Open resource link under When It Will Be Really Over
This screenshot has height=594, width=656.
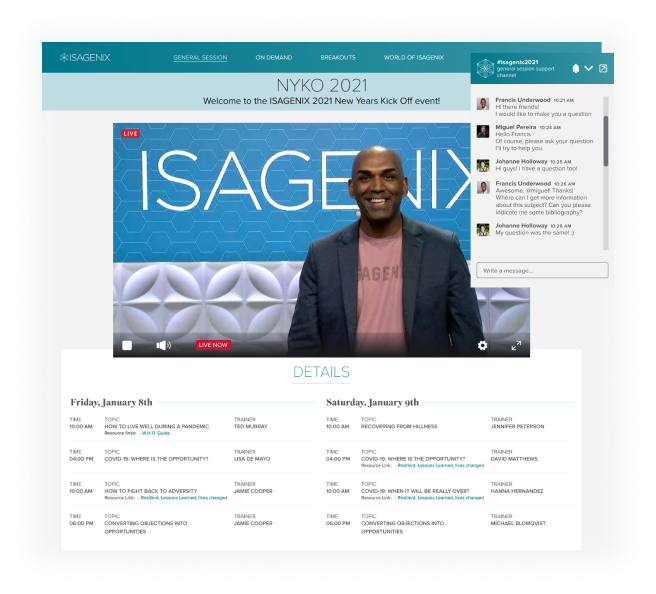pos(439,498)
